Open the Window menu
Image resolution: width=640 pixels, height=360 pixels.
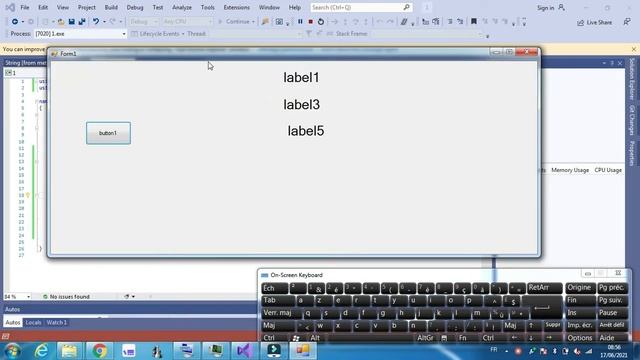tap(269, 7)
